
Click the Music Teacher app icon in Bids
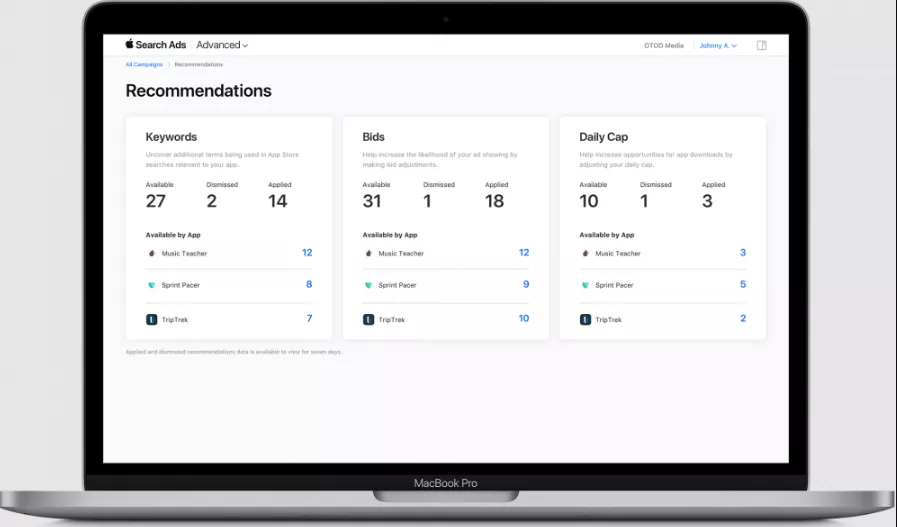pos(368,253)
